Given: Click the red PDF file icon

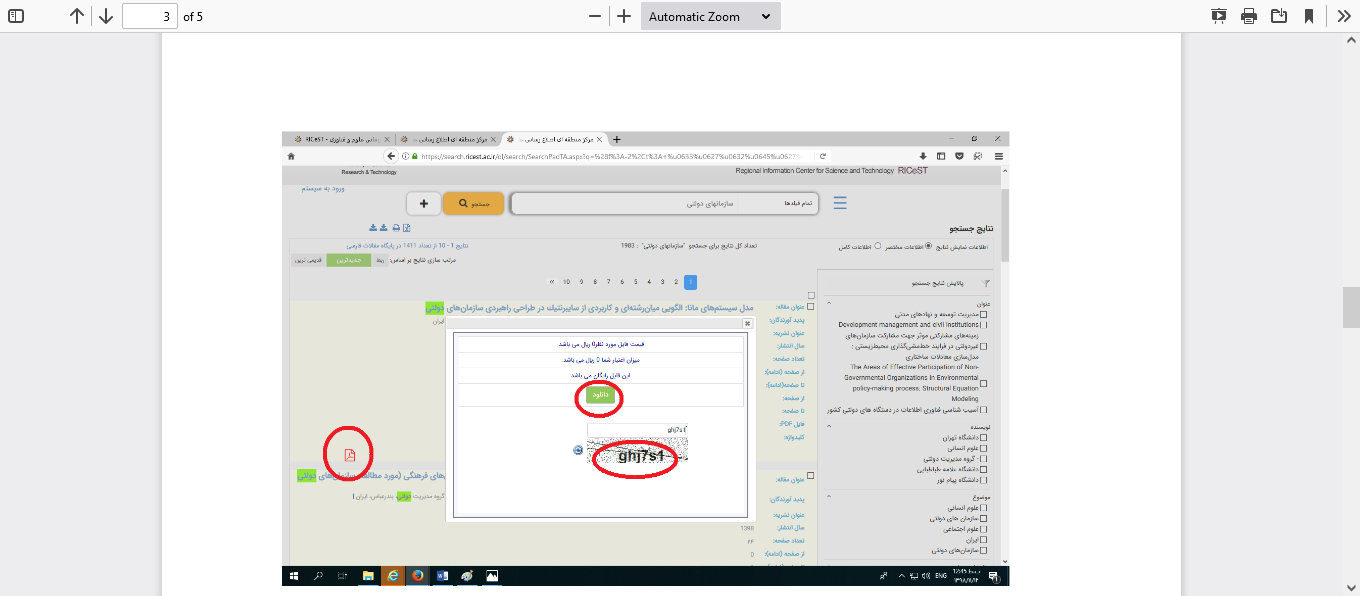Looking at the screenshot, I should pyautogui.click(x=350, y=455).
